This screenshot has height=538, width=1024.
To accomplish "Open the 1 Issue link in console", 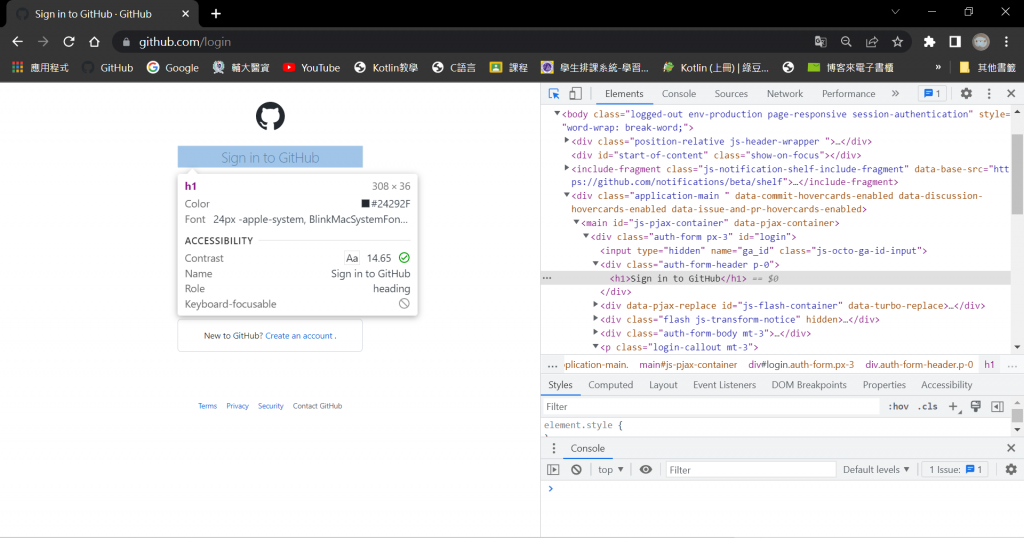I will pyautogui.click(x=955, y=469).
